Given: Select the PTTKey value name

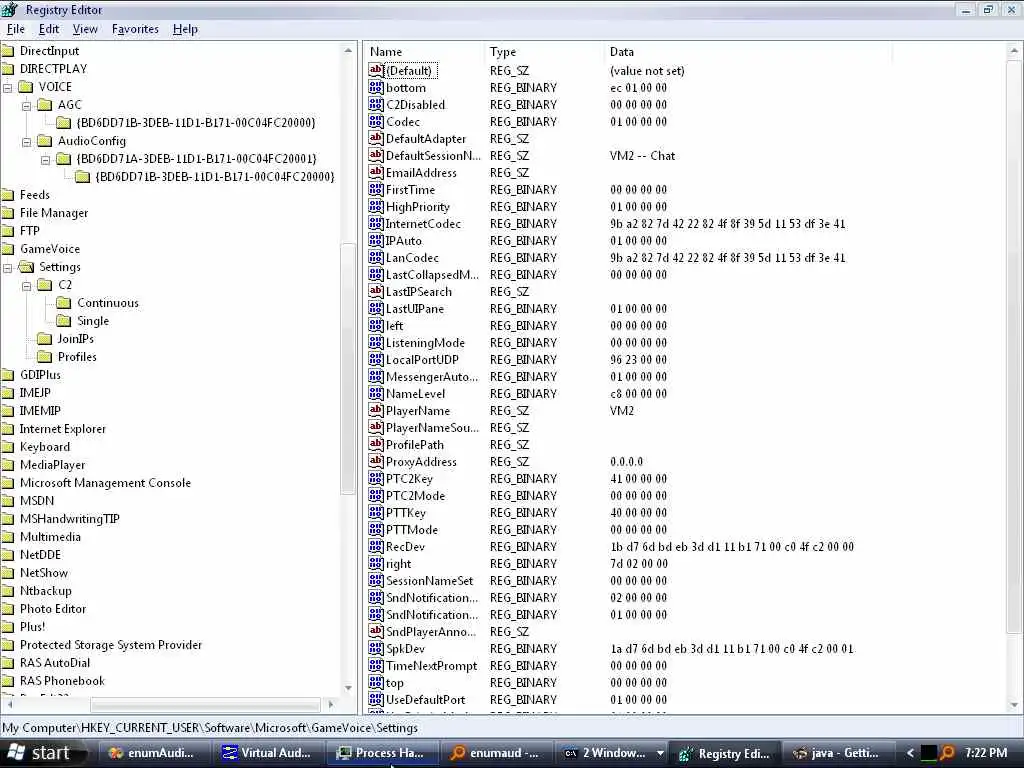Looking at the screenshot, I should 406,512.
